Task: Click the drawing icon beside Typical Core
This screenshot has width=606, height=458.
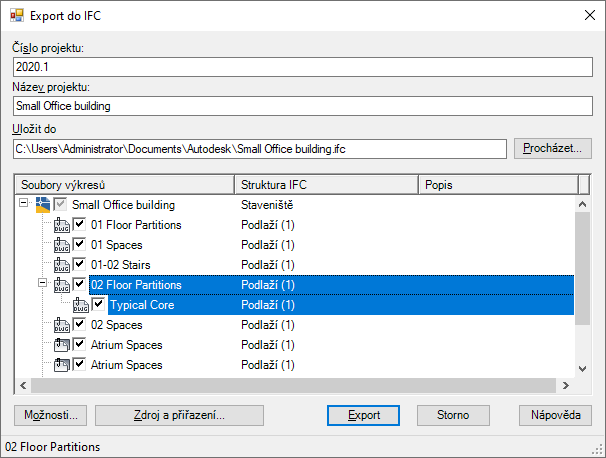Action: pos(81,305)
